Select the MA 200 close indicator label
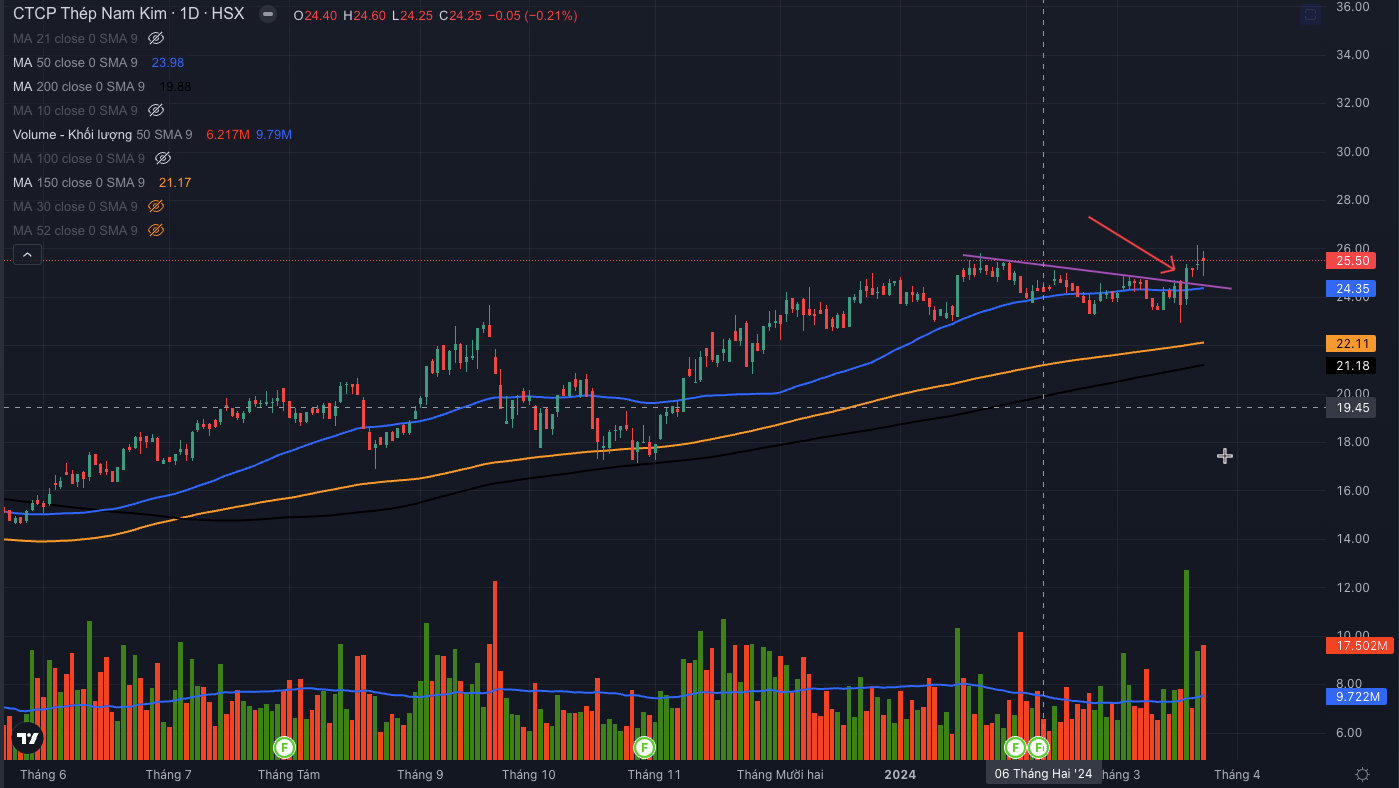 [79, 86]
